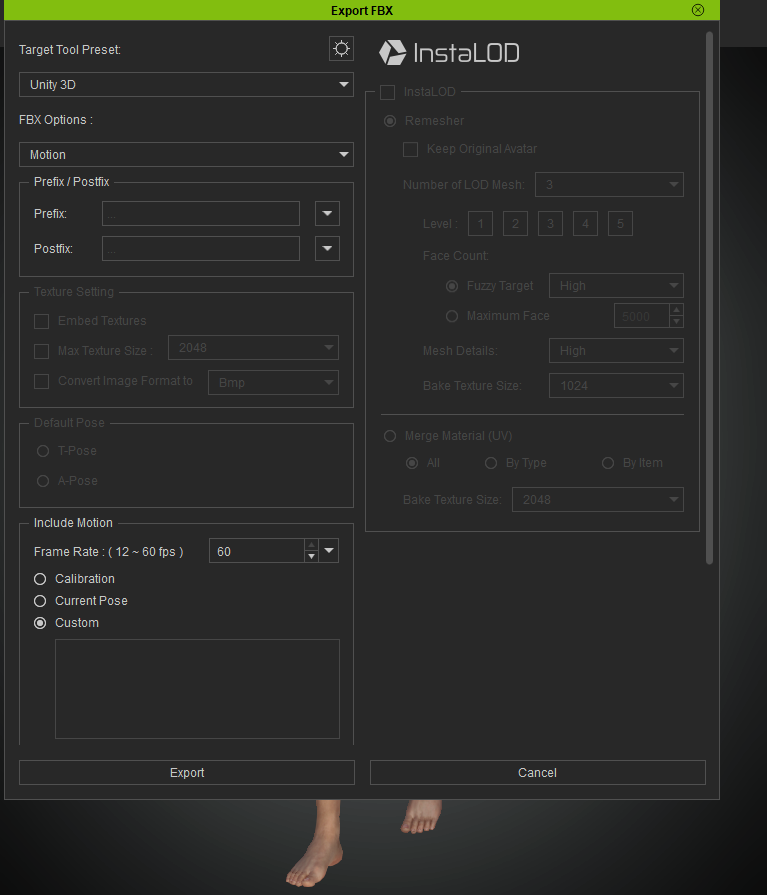Open the Postfix preset arrow button
This screenshot has width=767, height=895.
[327, 249]
